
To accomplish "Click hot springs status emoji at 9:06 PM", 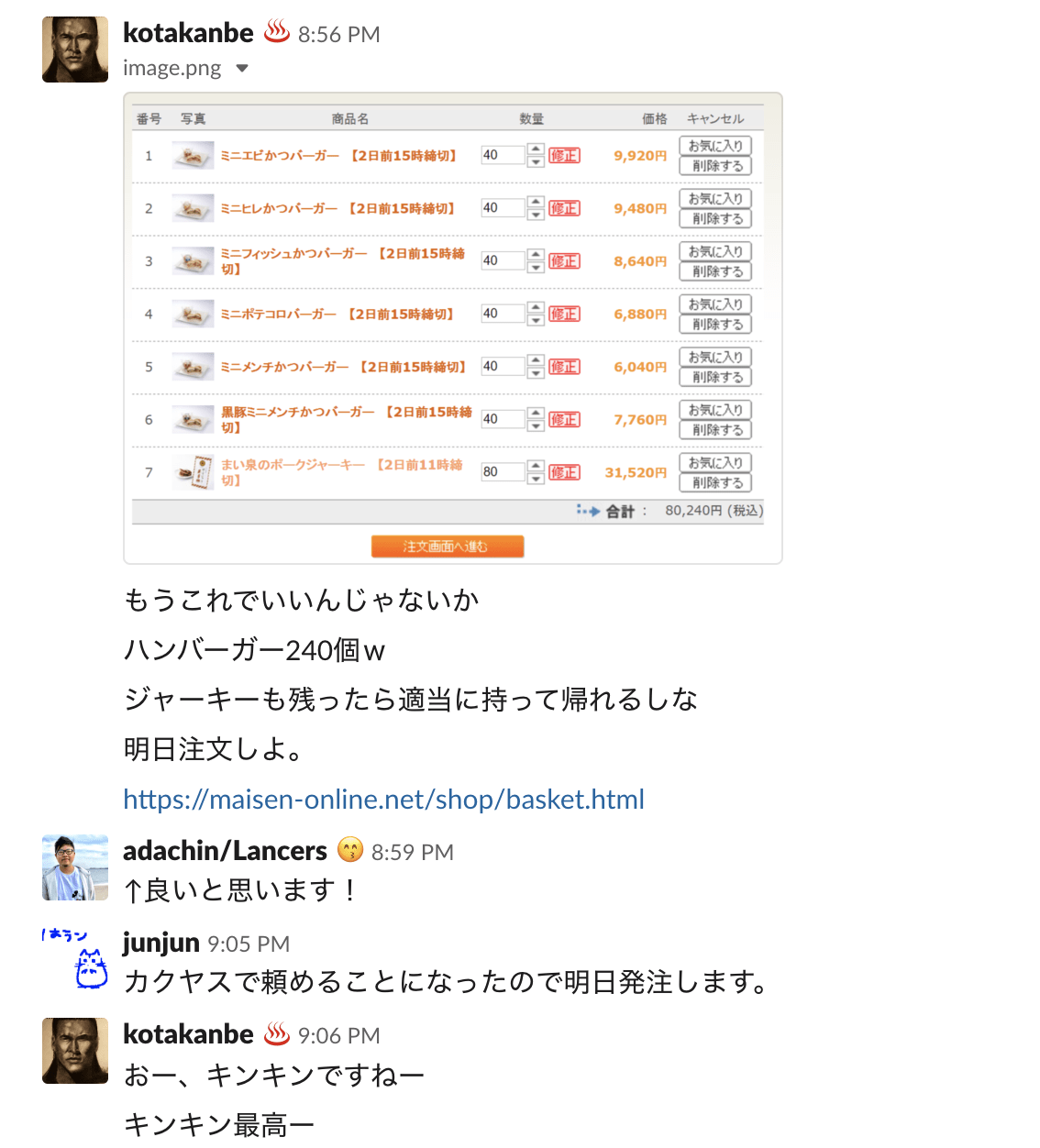I will [277, 1033].
